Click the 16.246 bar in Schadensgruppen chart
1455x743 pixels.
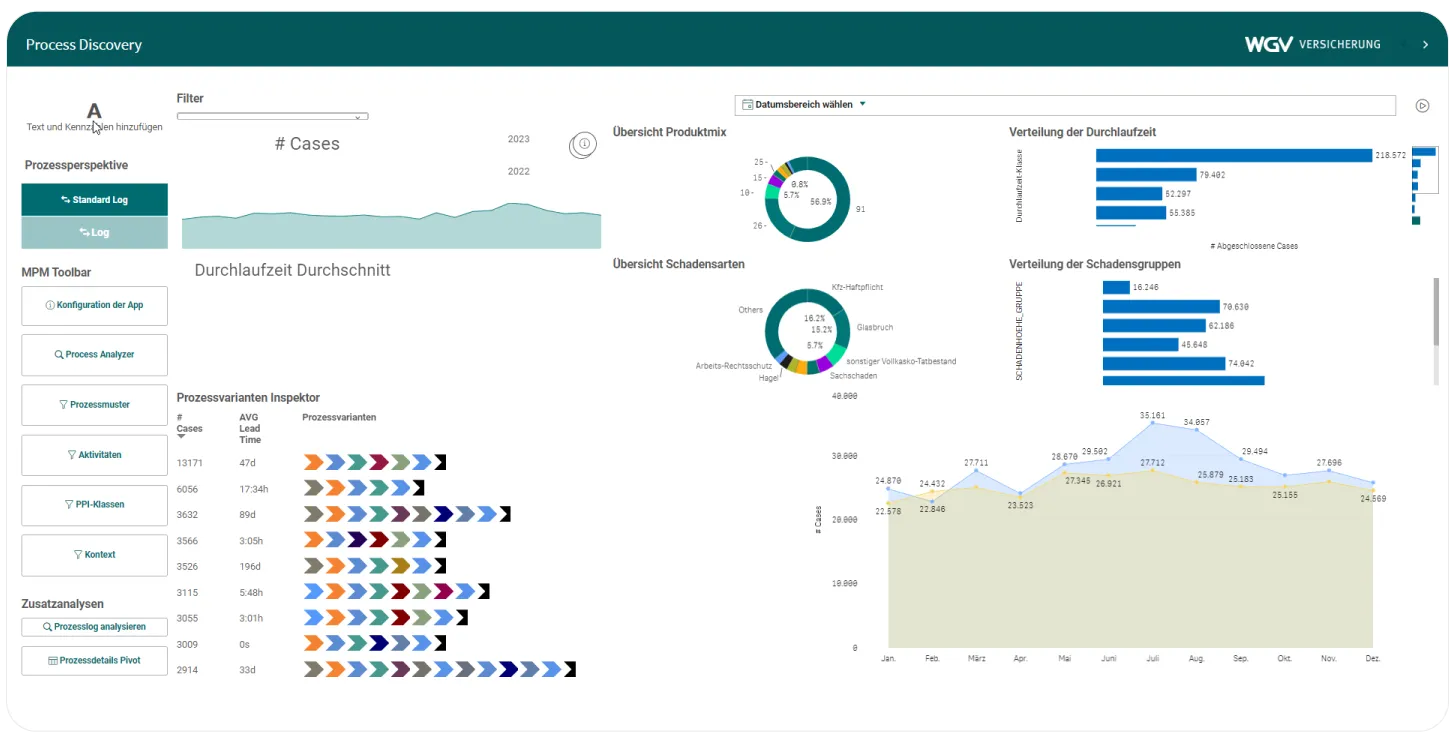pos(1116,287)
